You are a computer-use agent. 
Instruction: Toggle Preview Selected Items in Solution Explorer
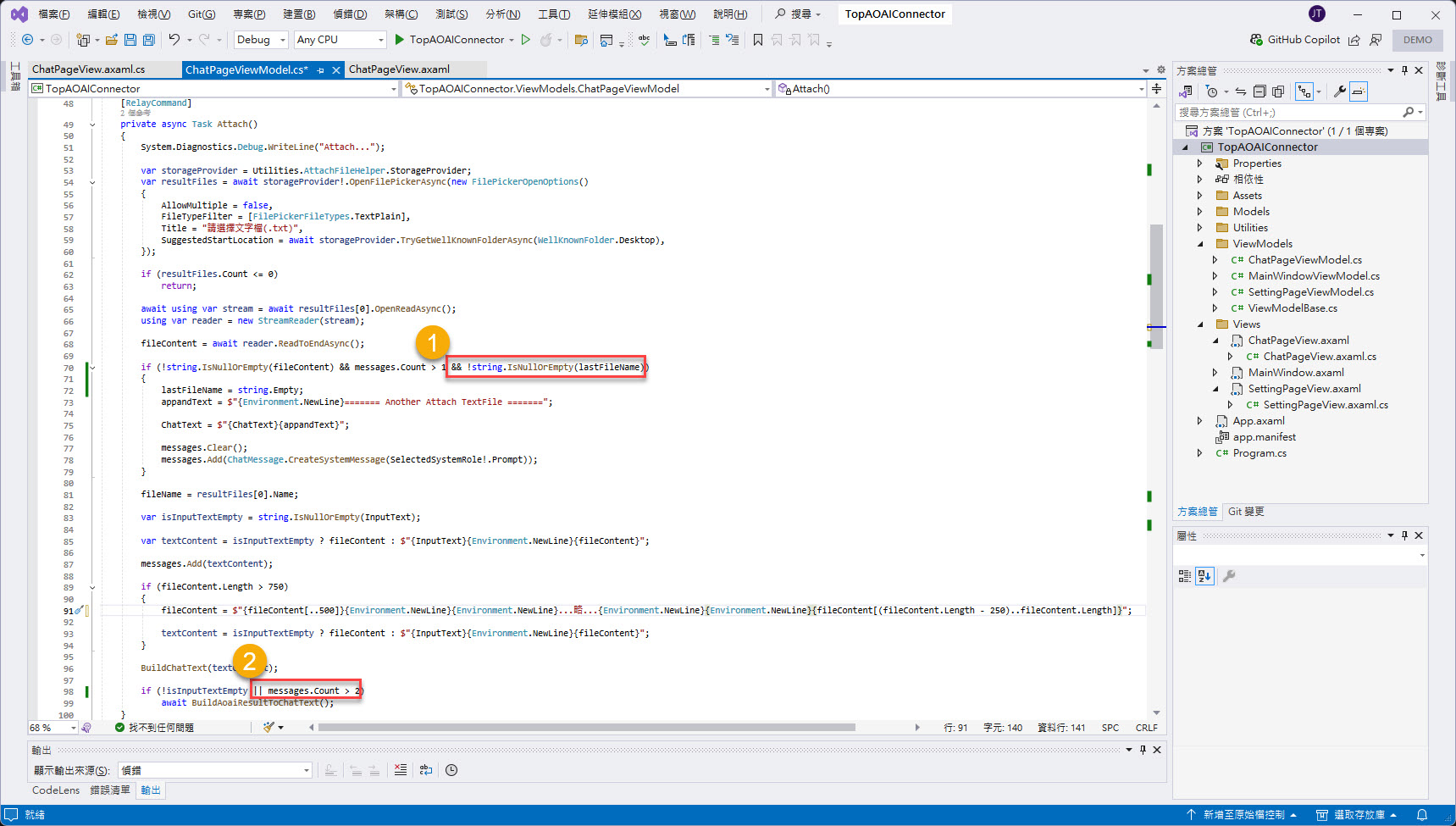tap(1359, 91)
